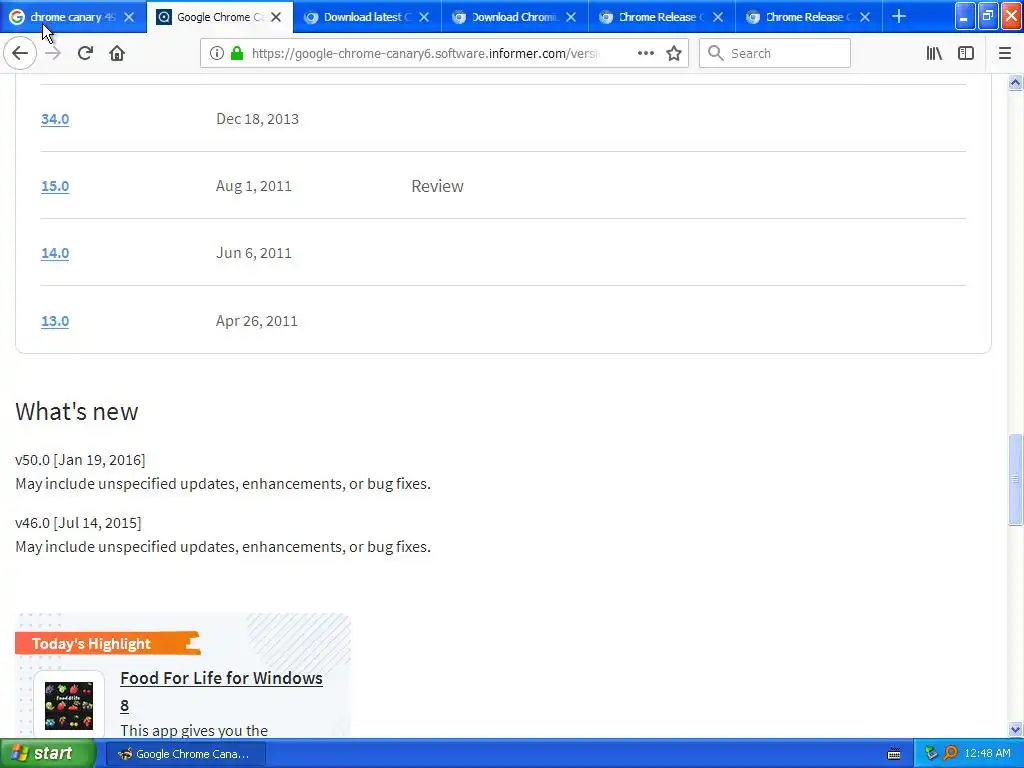Click the first system tray icon
This screenshot has height=768, width=1024.
(931, 754)
